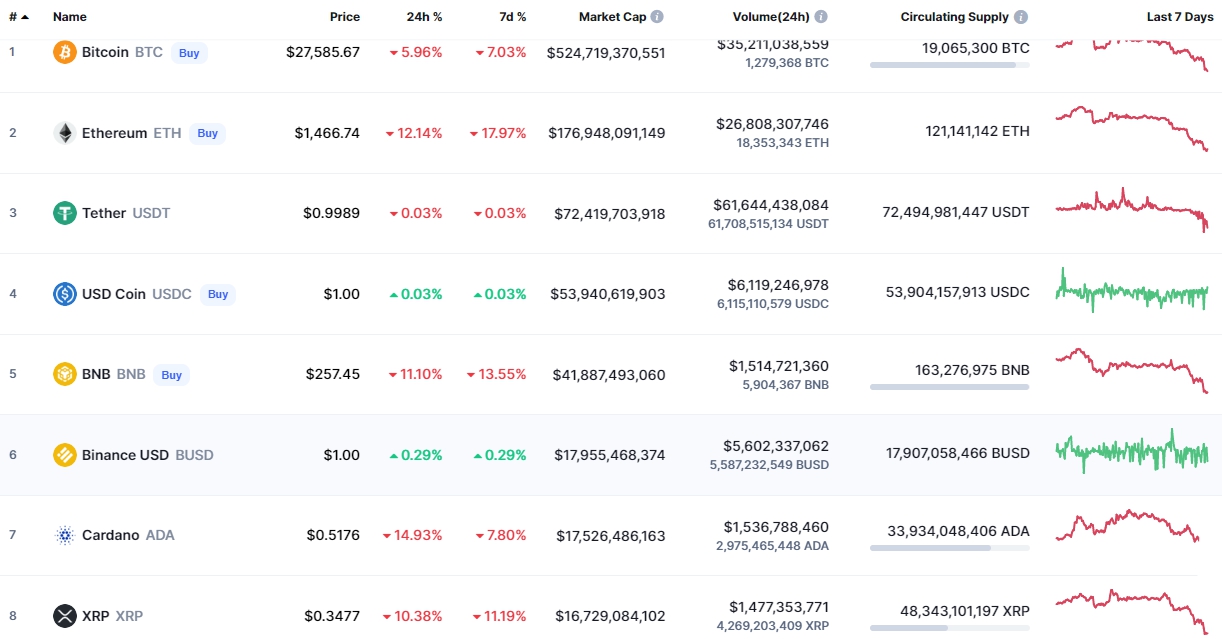Image resolution: width=1222 pixels, height=639 pixels.
Task: Click Tether volume $61,644,438,084
Action: pyautogui.click(x=771, y=205)
